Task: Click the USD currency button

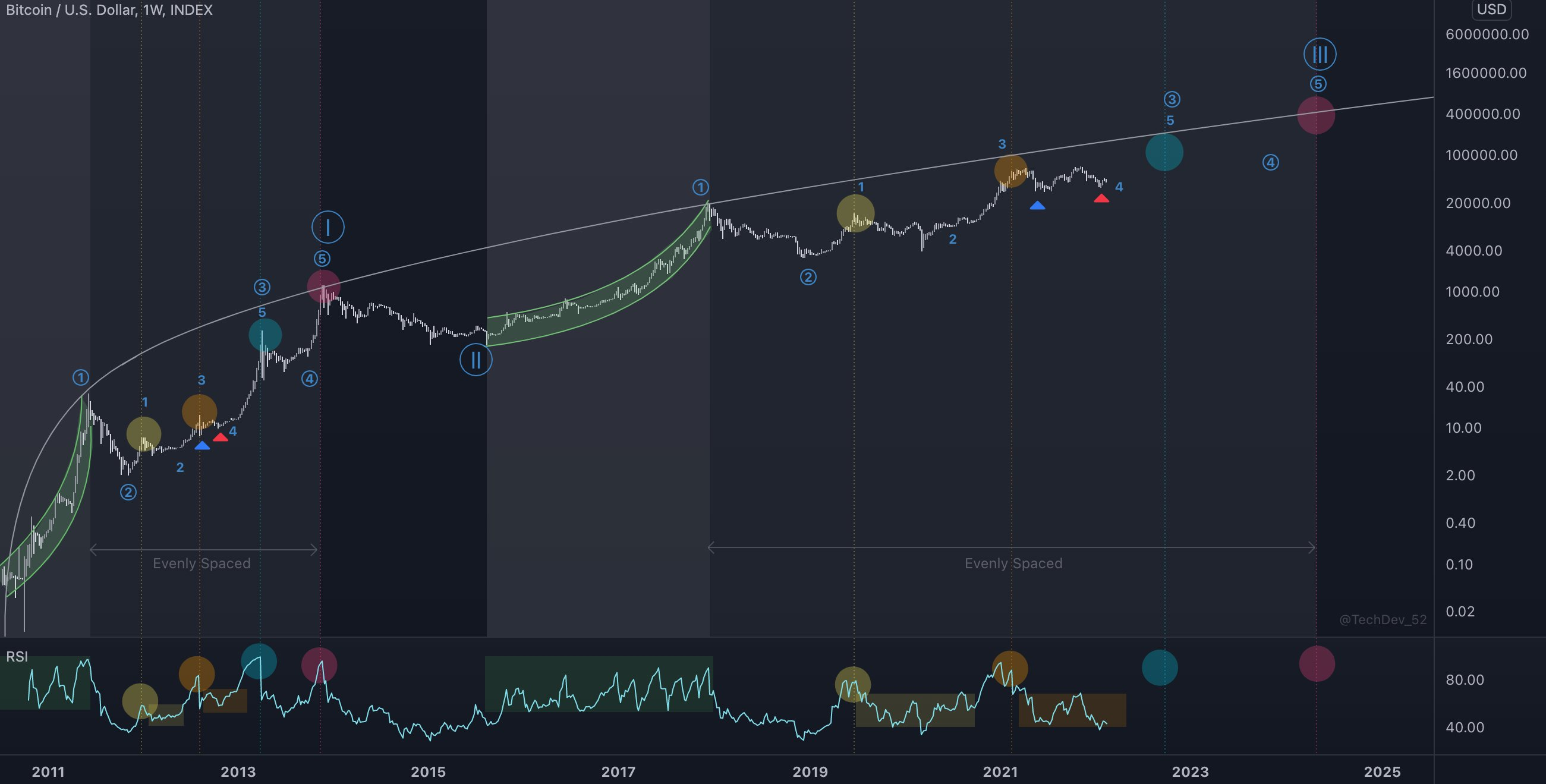Action: pyautogui.click(x=1491, y=9)
